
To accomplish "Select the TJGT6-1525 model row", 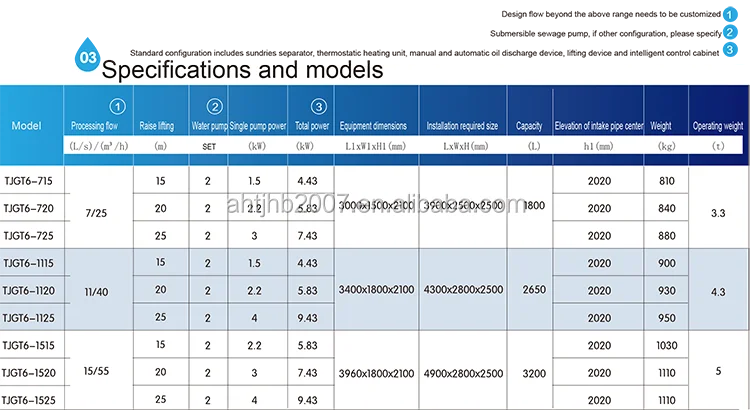I will [29, 399].
